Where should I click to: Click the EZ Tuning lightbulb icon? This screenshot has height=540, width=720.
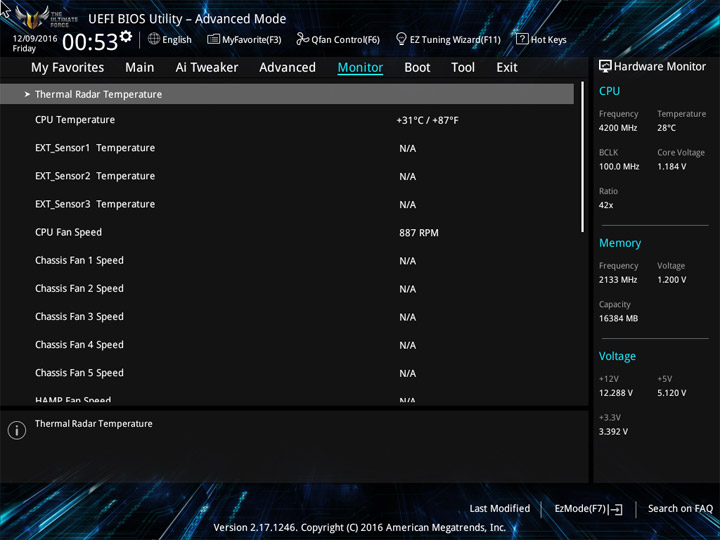tap(401, 39)
